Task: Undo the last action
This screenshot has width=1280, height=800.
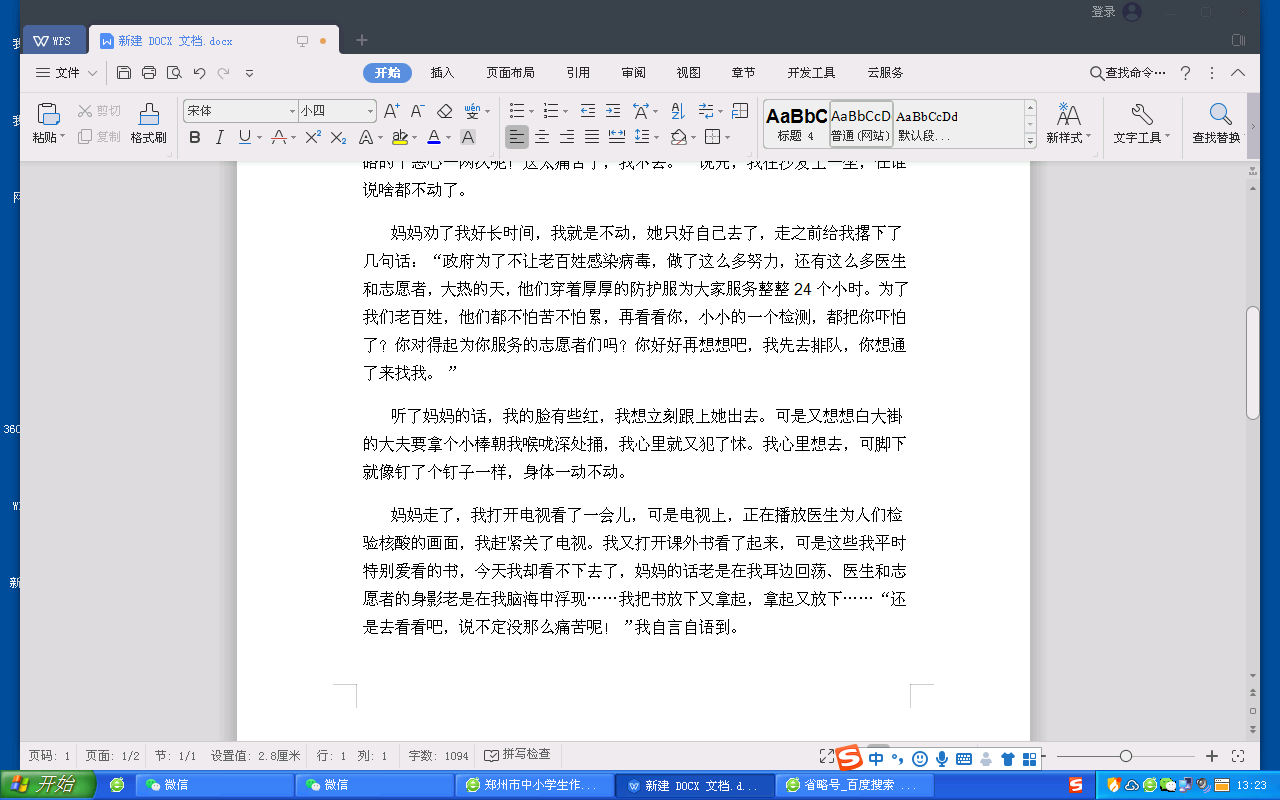Action: (x=199, y=73)
